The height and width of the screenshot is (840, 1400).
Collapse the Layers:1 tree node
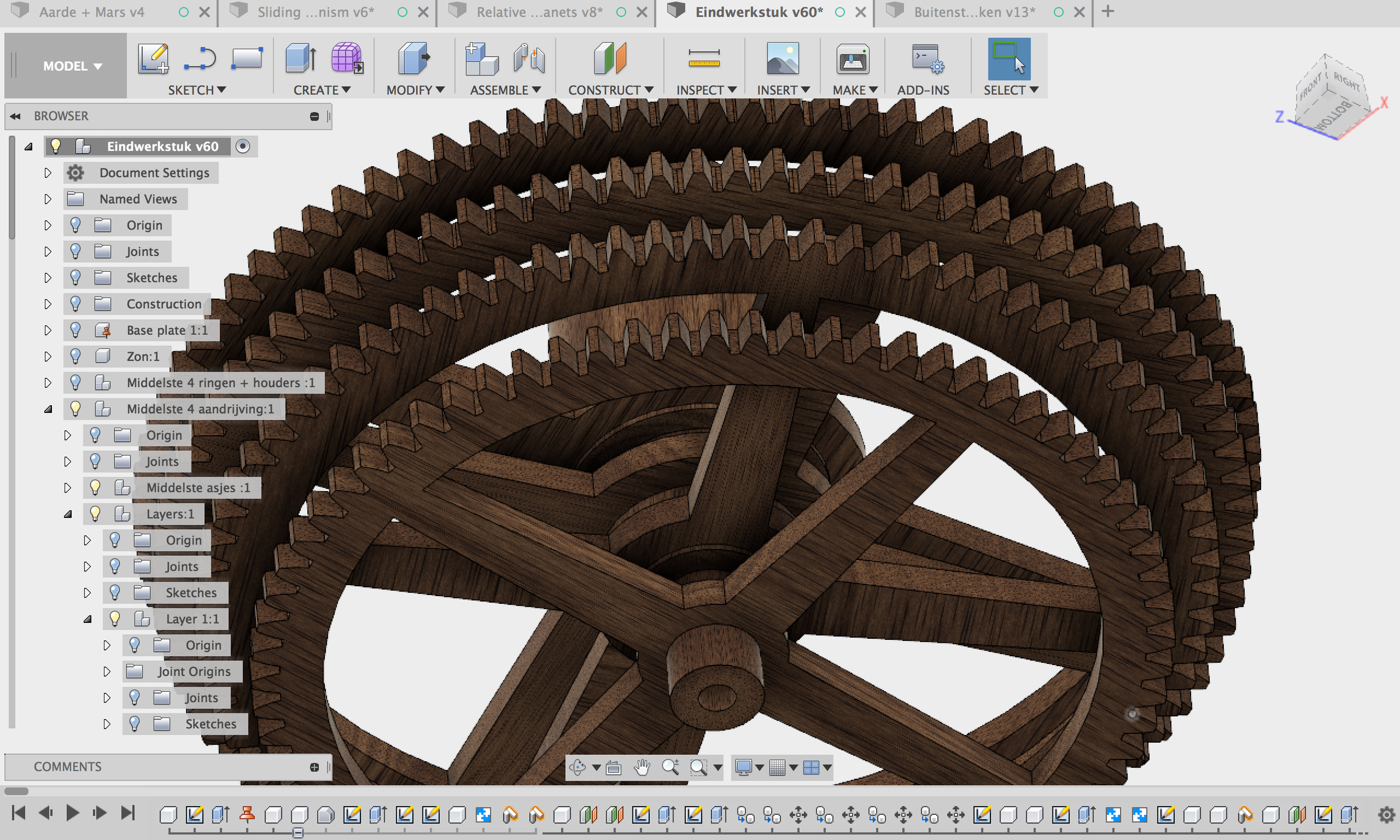click(68, 514)
